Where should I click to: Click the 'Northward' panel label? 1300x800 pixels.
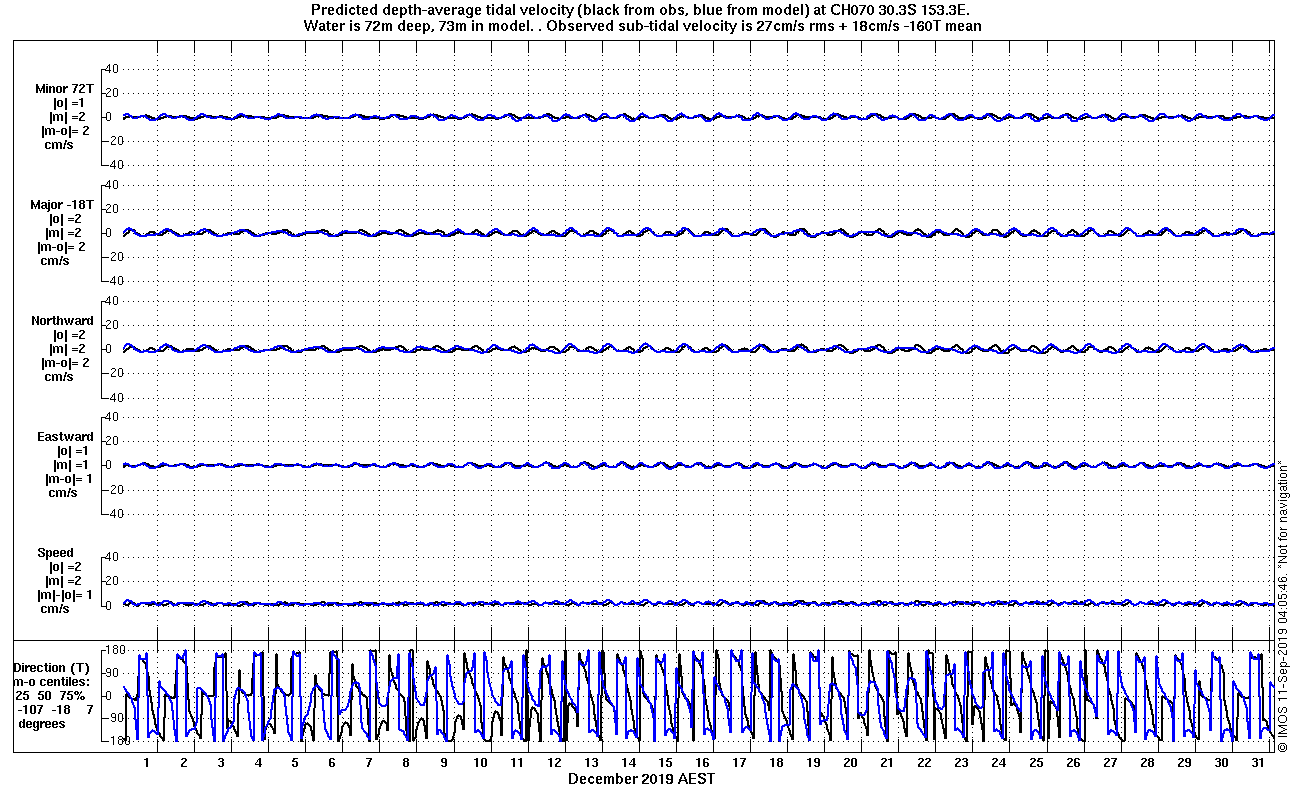(x=62, y=321)
